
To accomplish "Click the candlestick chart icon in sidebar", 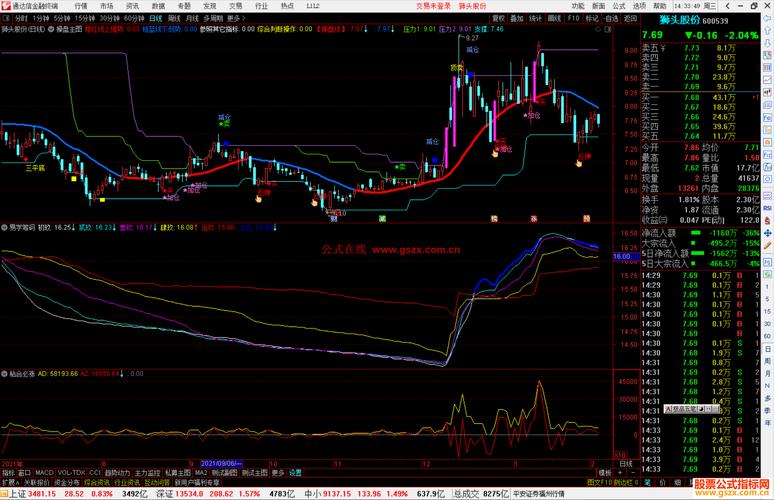I will click(768, 92).
